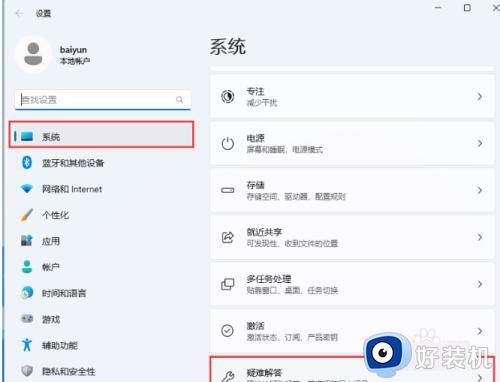
Task: Click the apps grid icon
Action: coord(27,240)
